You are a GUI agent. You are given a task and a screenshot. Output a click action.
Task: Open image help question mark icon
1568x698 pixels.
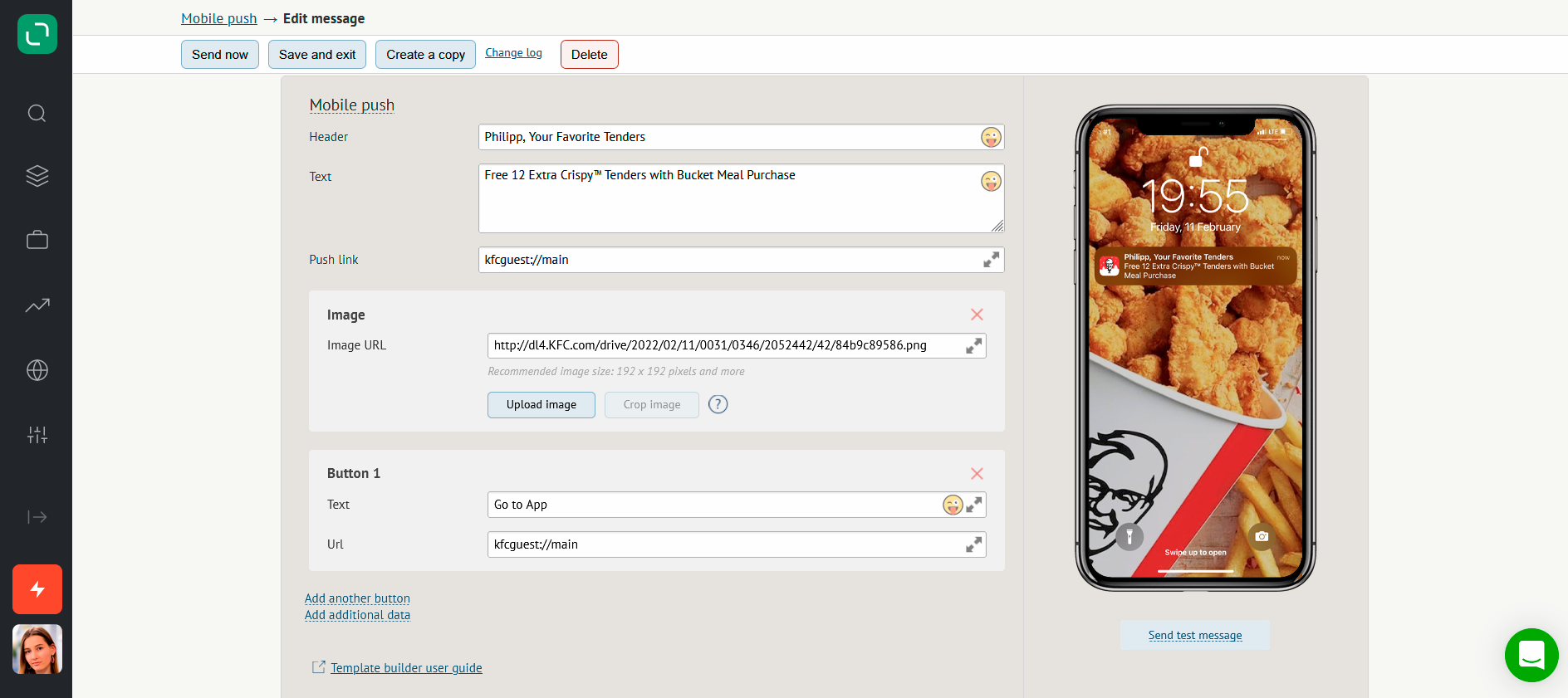718,404
